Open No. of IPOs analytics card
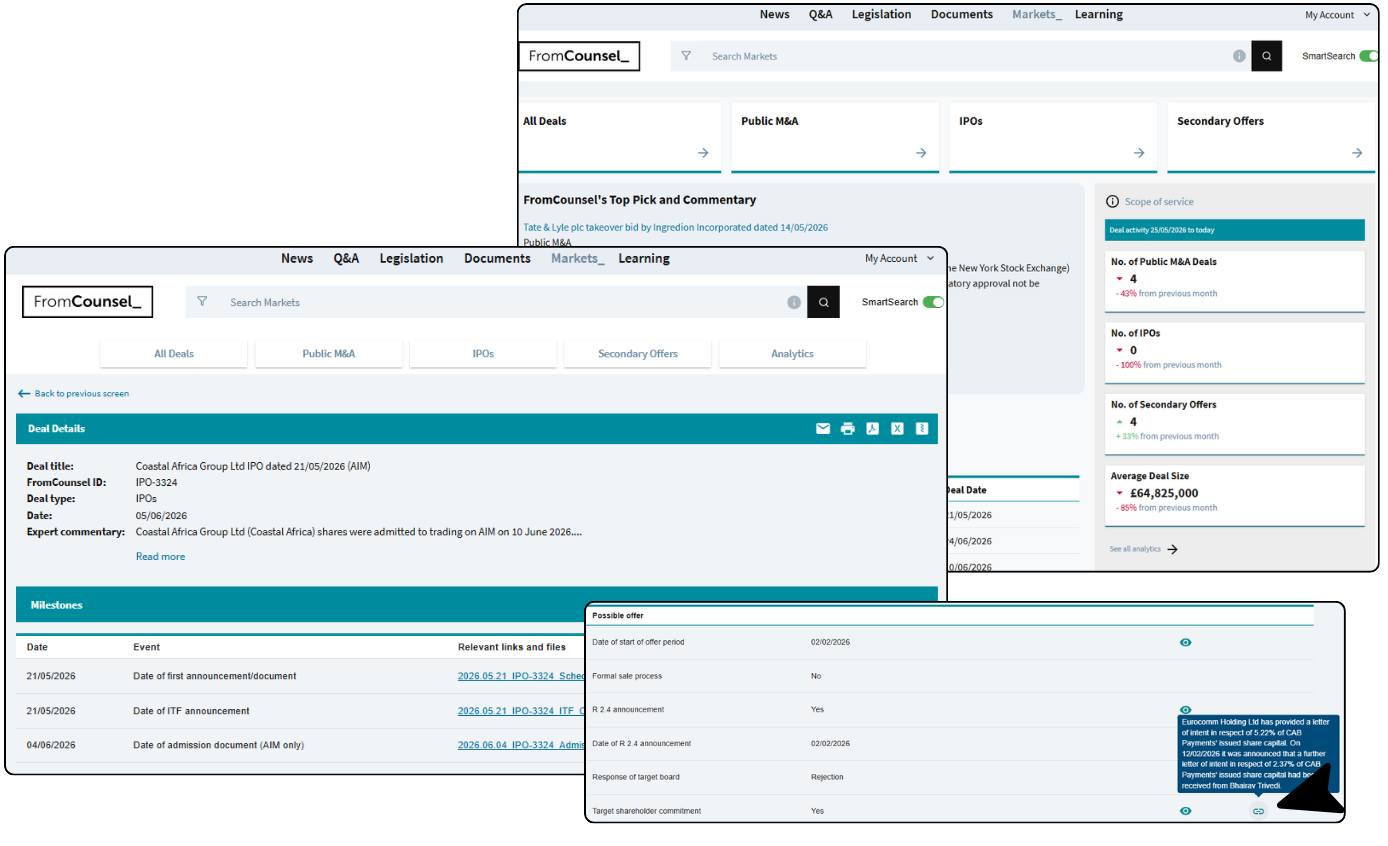The image size is (1388, 846). point(1235,352)
